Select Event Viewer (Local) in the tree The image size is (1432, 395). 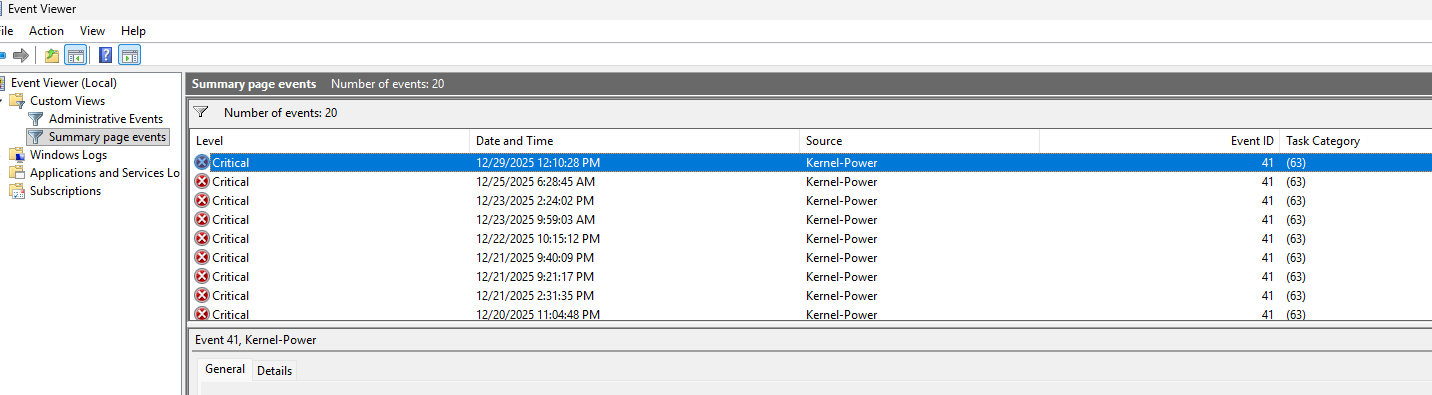[64, 83]
